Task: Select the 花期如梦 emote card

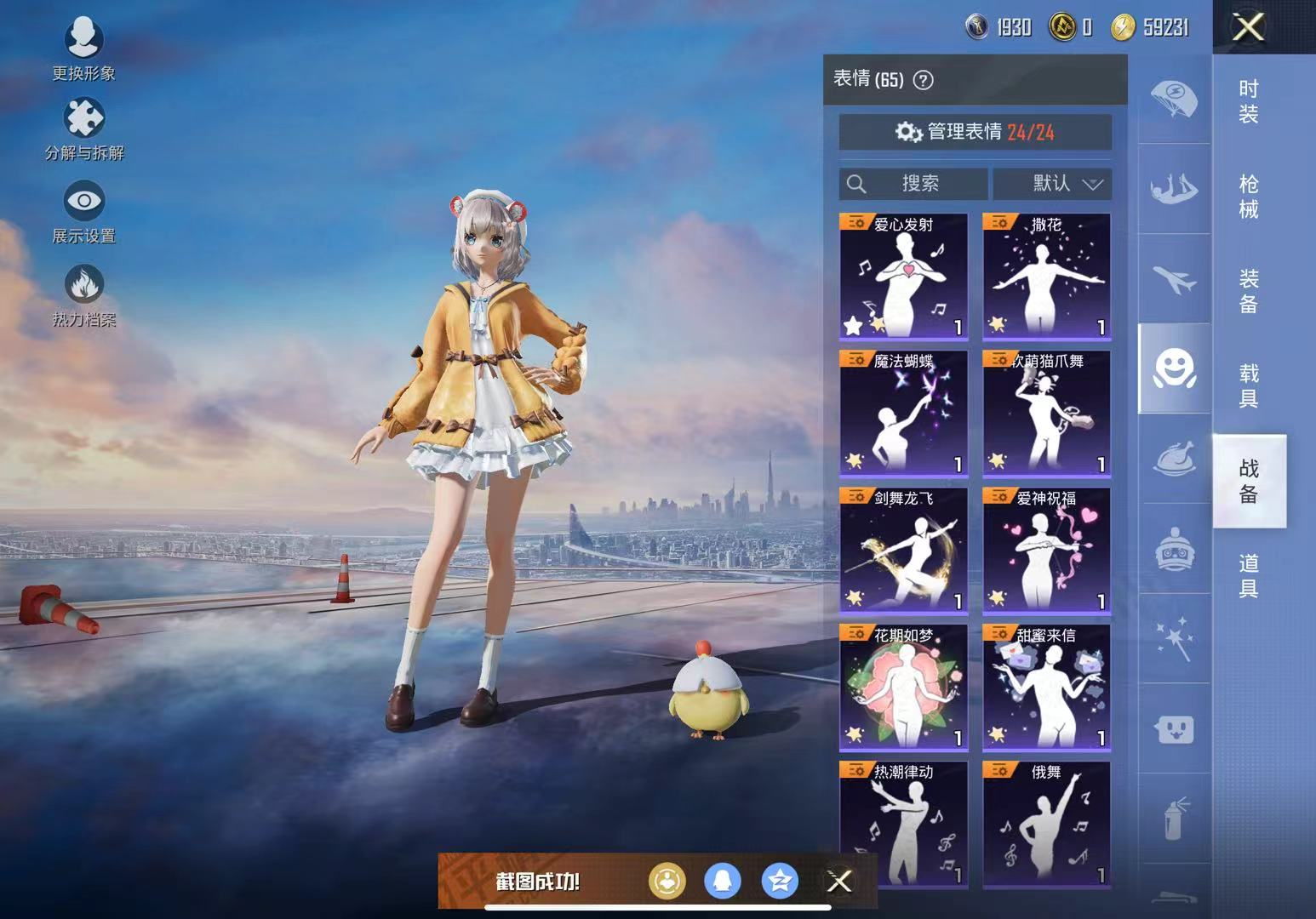Action: [903, 687]
